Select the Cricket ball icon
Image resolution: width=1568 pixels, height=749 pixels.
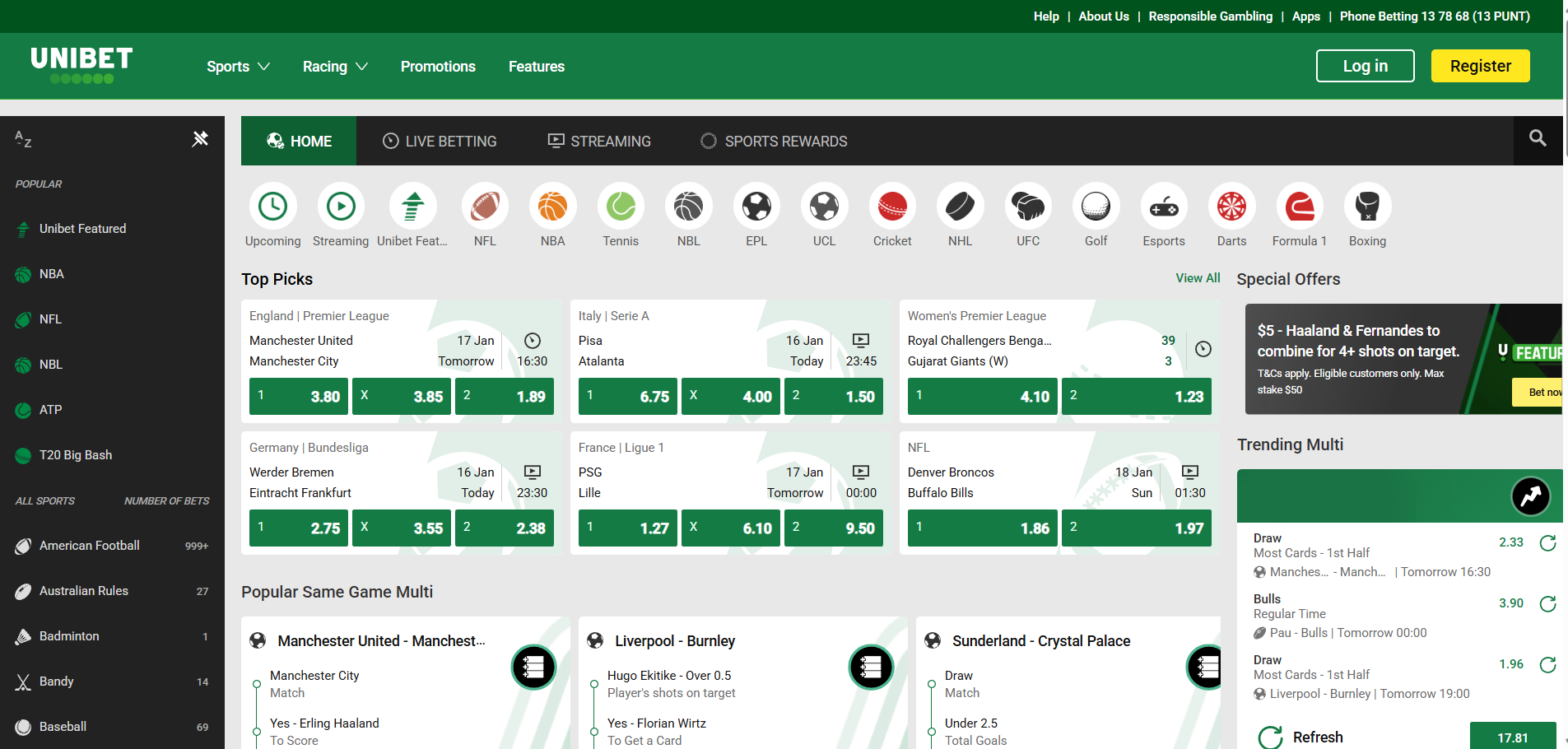[892, 206]
